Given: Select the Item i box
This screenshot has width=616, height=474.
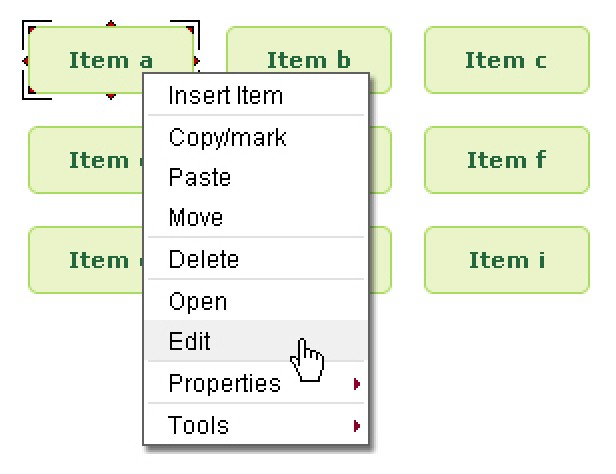Looking at the screenshot, I should pyautogui.click(x=506, y=260).
